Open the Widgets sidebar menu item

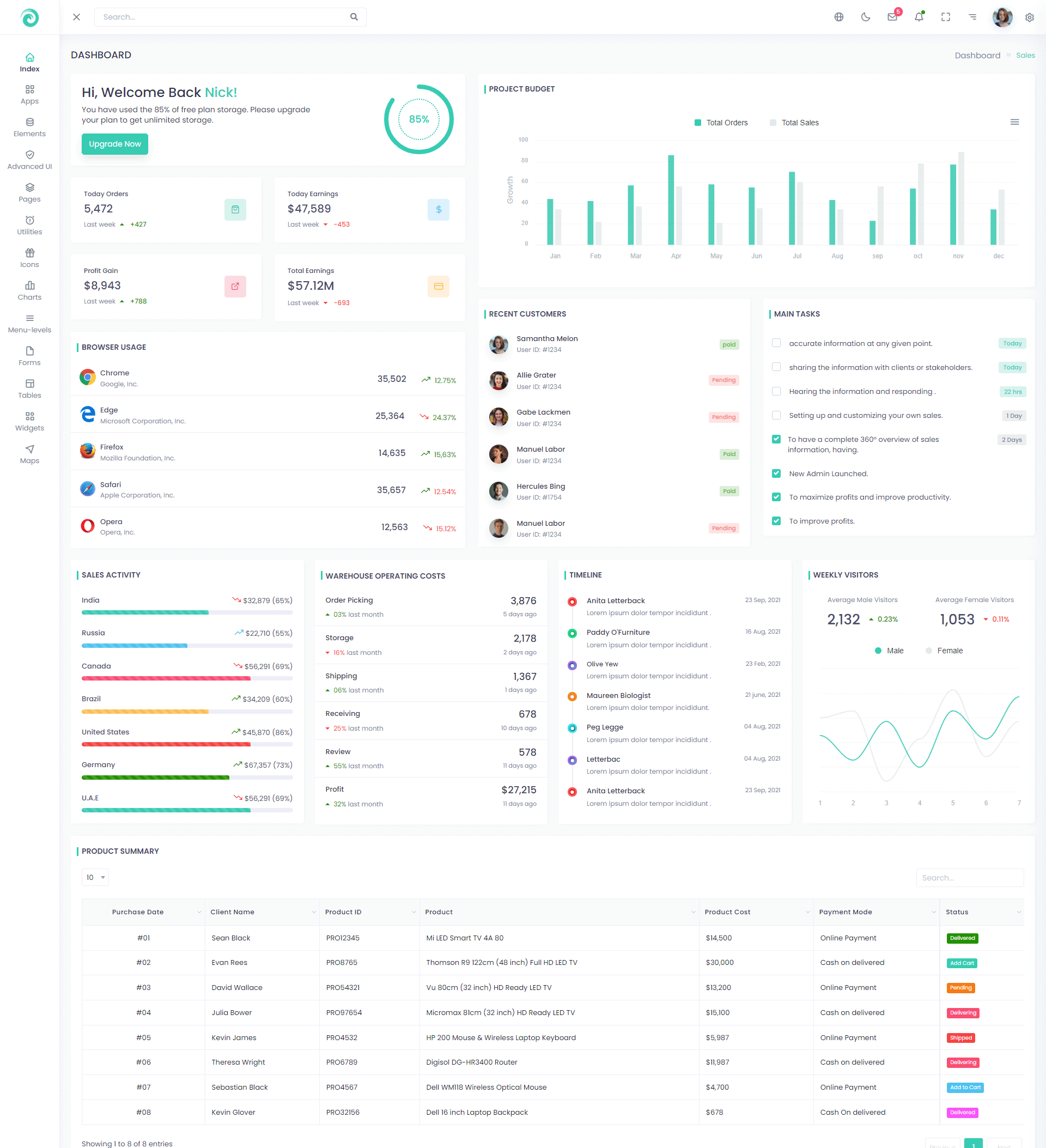(29, 421)
